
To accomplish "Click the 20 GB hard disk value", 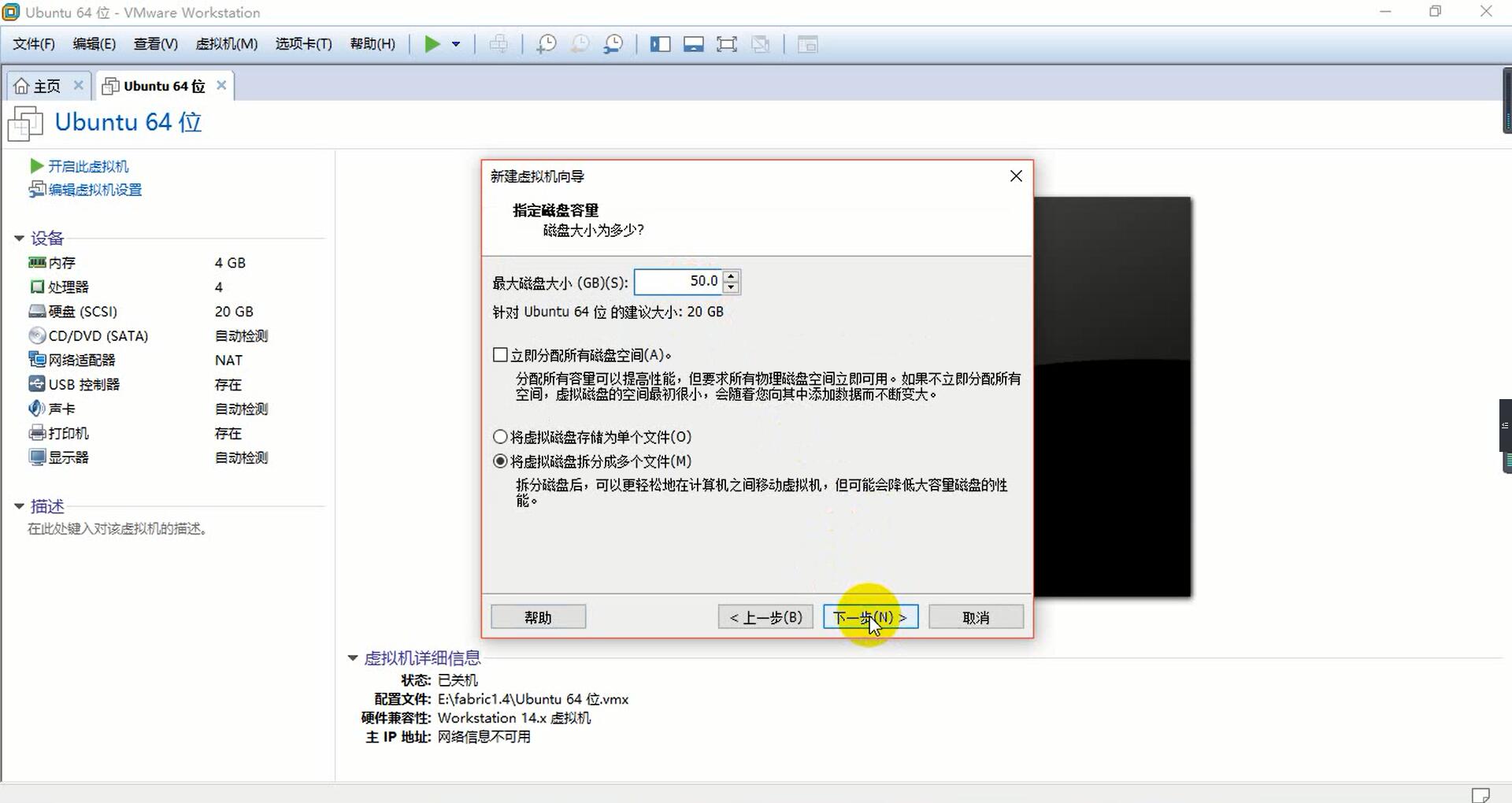I will click(234, 312).
